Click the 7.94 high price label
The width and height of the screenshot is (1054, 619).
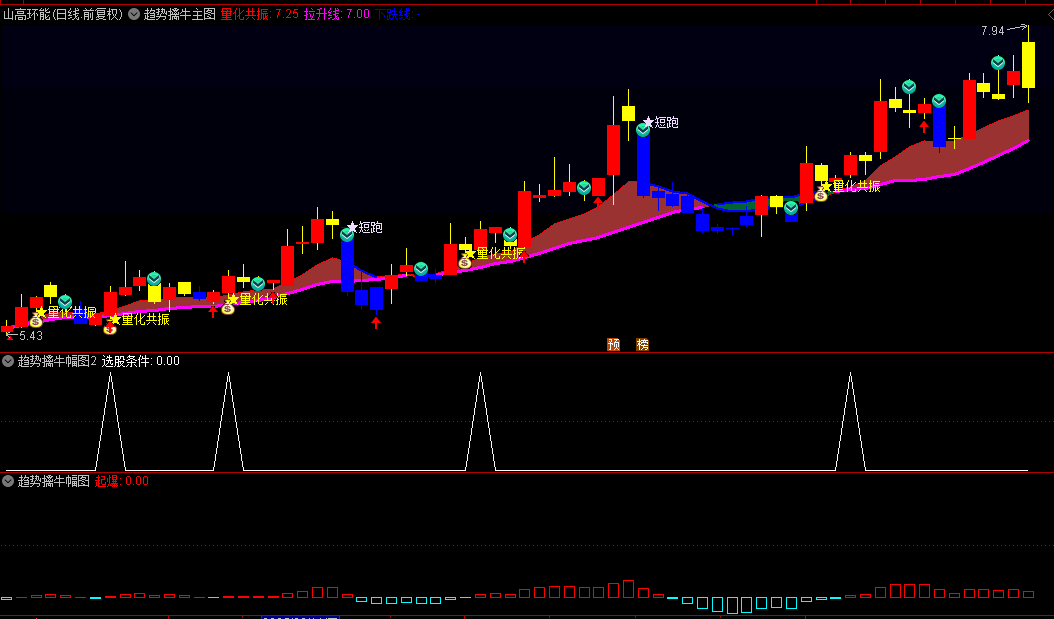point(993,30)
